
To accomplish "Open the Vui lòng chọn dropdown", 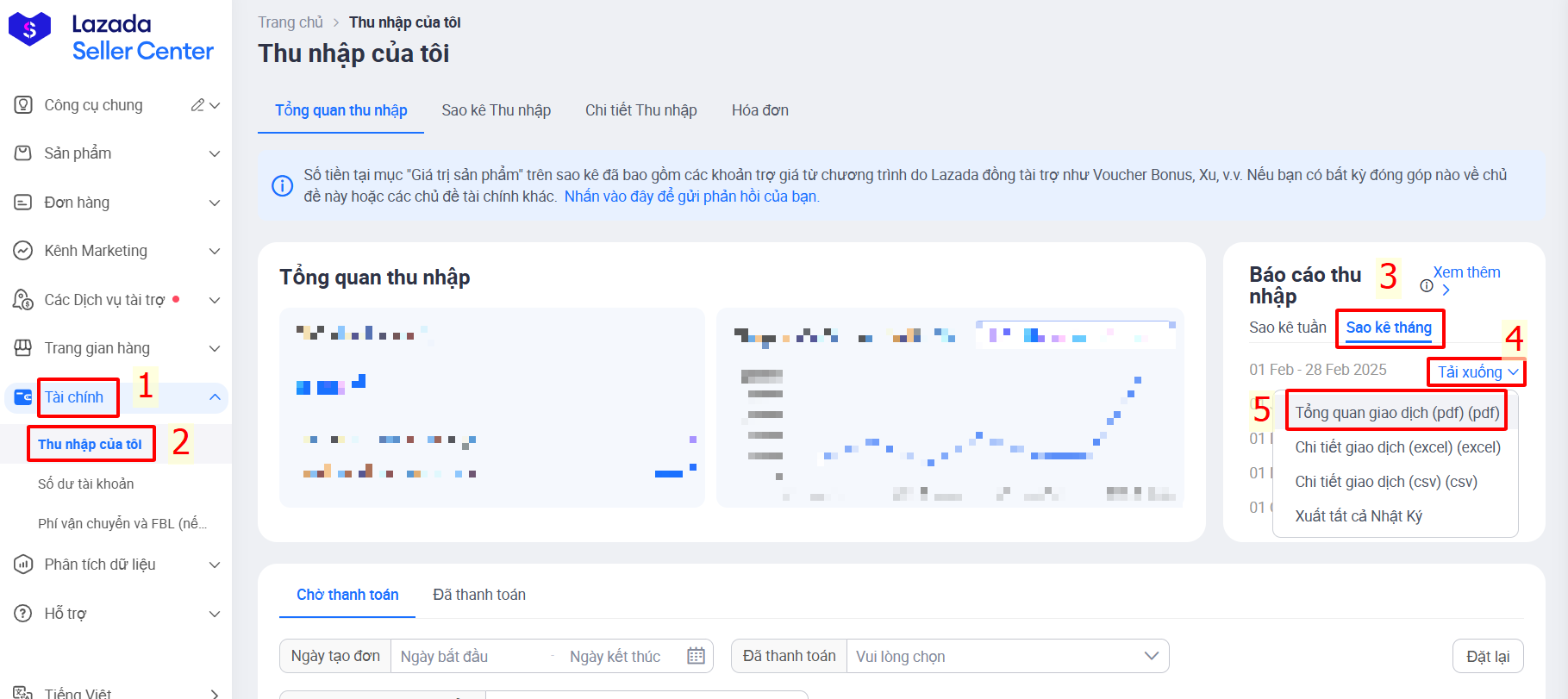I will [1007, 656].
